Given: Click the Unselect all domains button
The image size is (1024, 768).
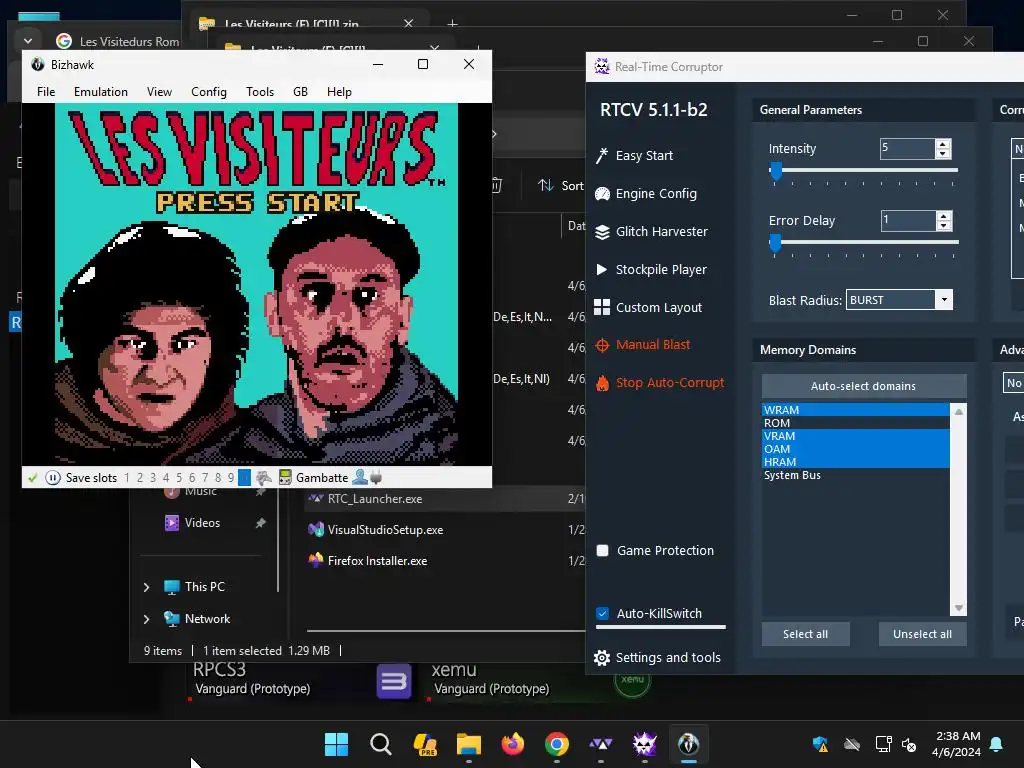Looking at the screenshot, I should click(x=922, y=634).
